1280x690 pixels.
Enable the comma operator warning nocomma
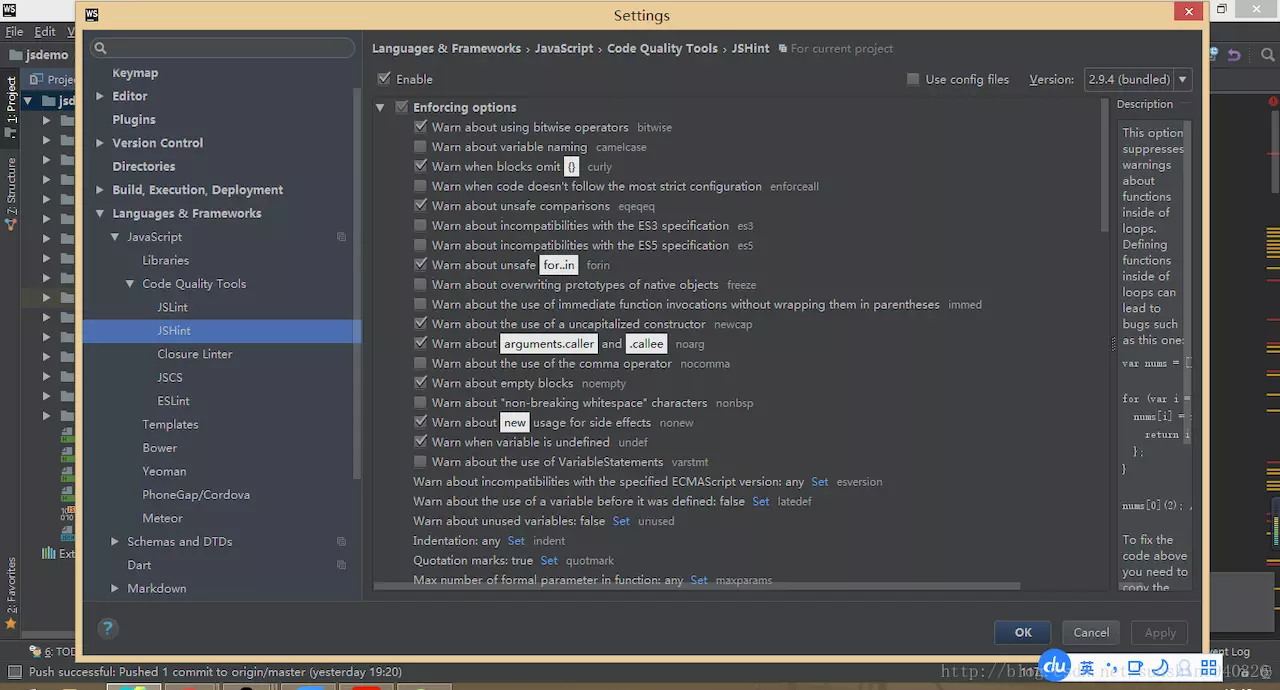click(x=421, y=363)
